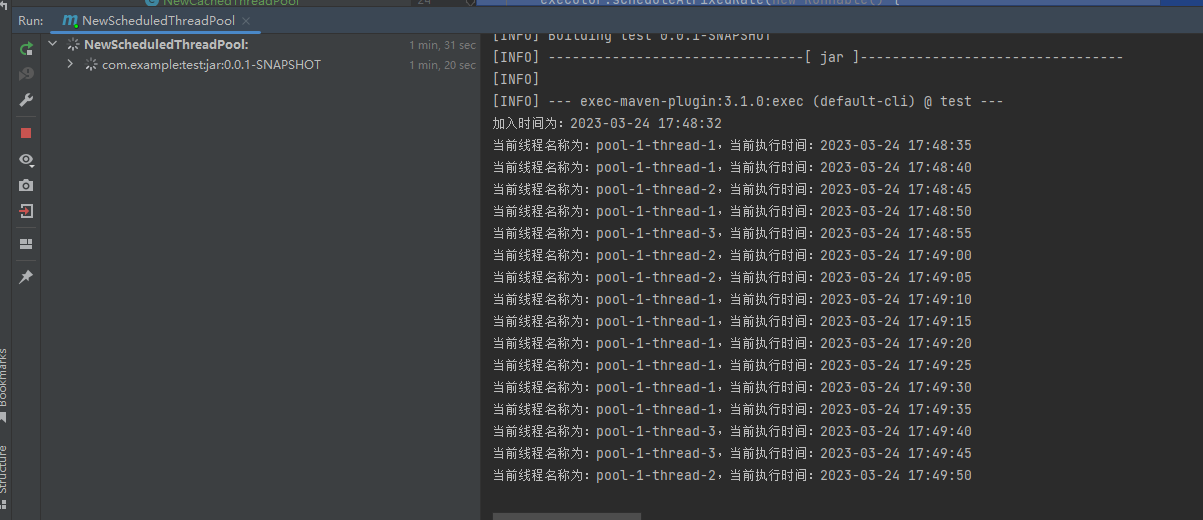The height and width of the screenshot is (520, 1203).
Task: Click the Exit icon with red arrow
Action: pos(26,212)
